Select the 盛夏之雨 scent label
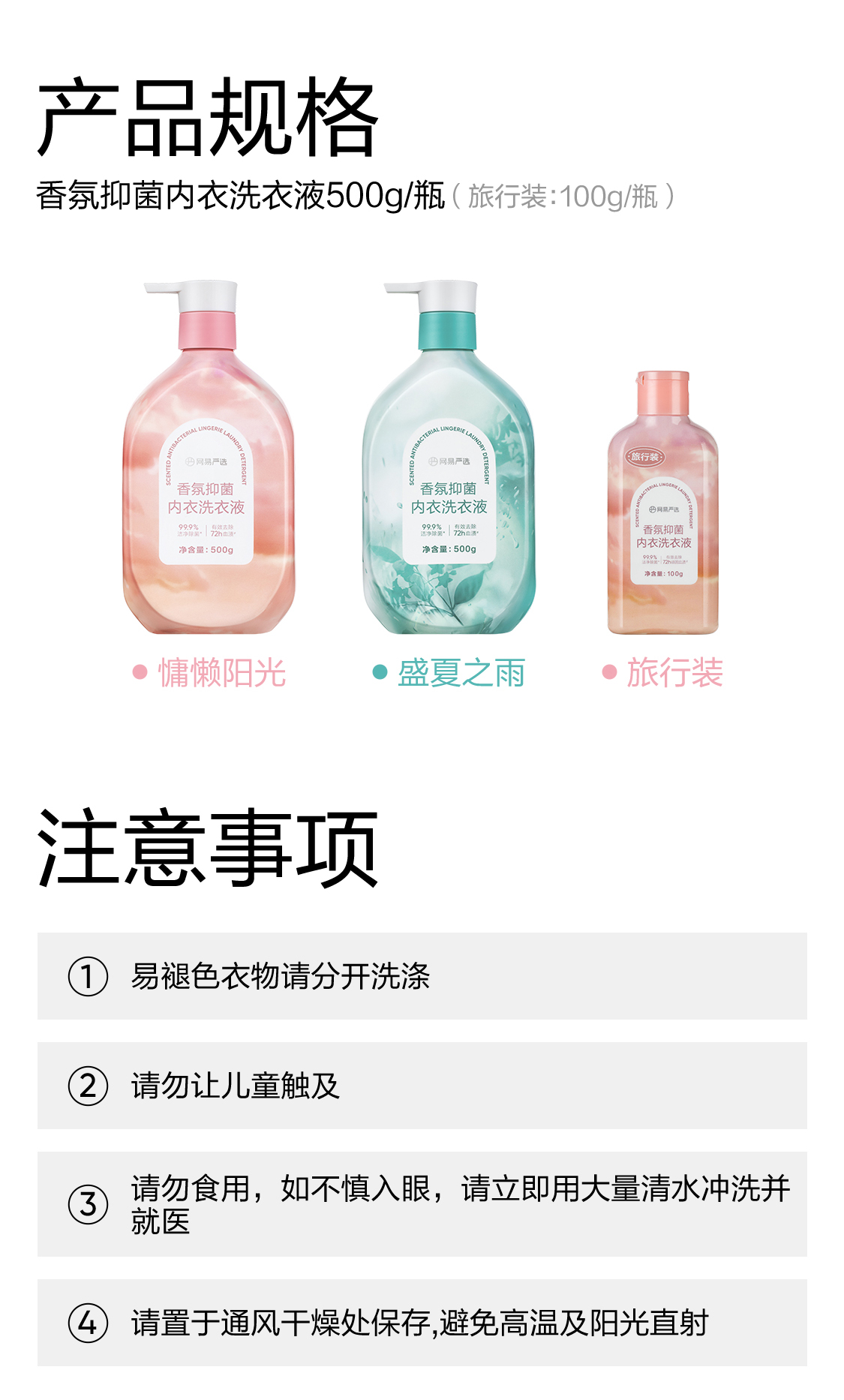Screen dimensions: 844x1400 (x=461, y=672)
